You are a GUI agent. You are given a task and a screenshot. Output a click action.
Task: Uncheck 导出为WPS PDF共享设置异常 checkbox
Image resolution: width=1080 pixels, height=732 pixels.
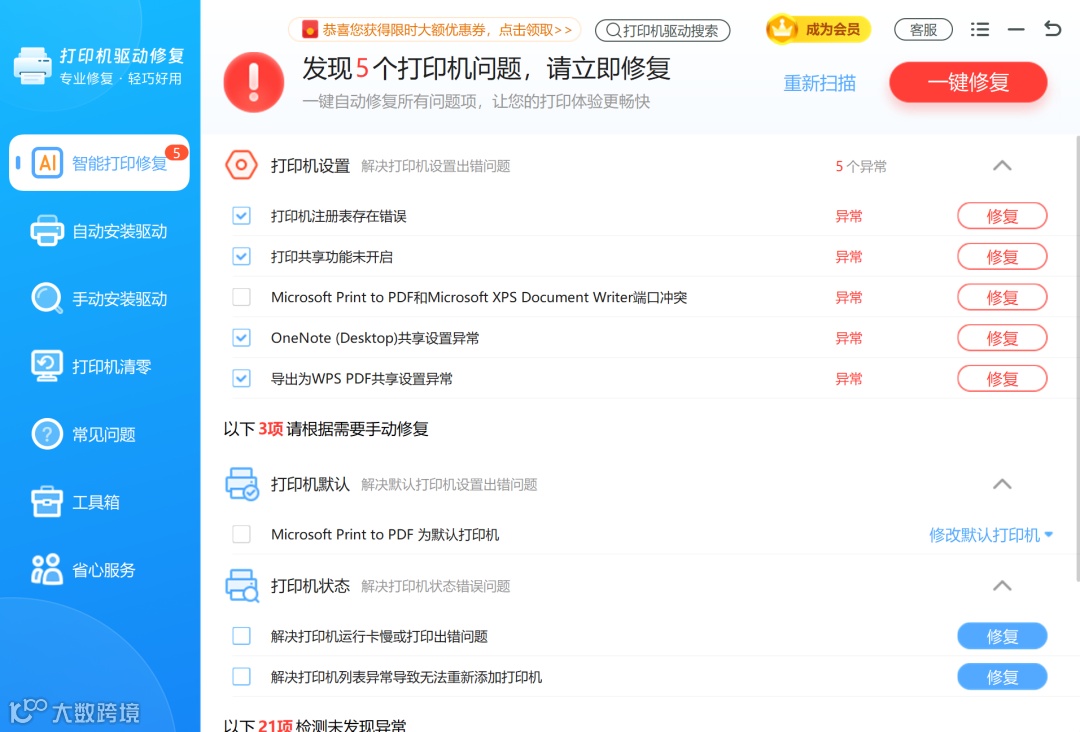click(241, 378)
